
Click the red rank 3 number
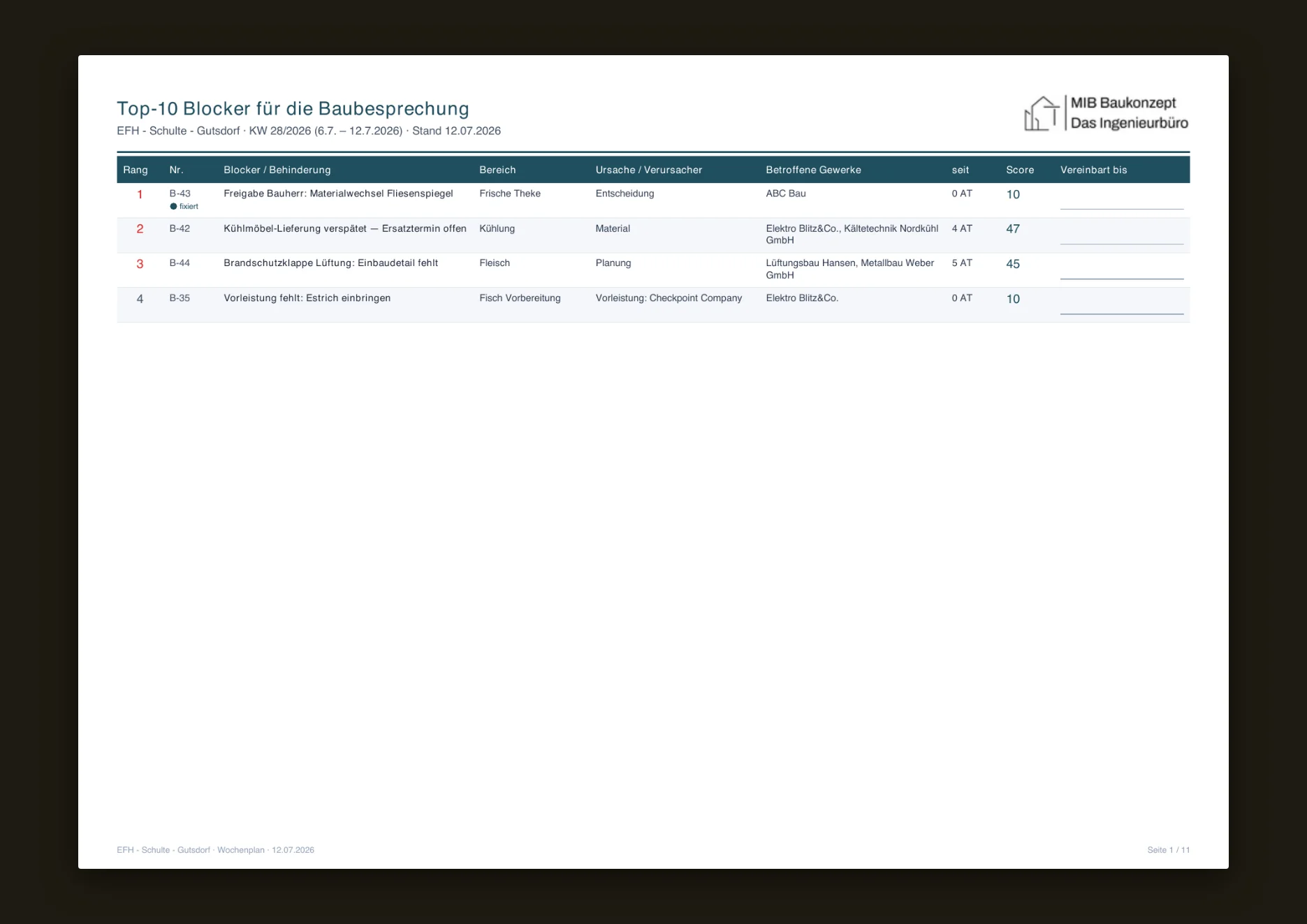[x=140, y=264]
